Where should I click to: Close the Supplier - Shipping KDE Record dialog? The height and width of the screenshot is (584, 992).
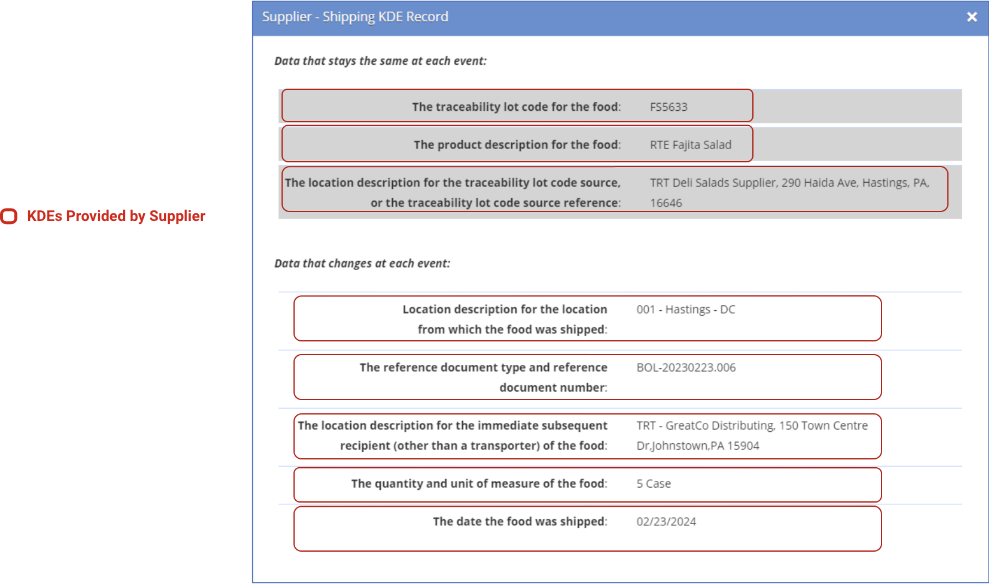(x=971, y=17)
